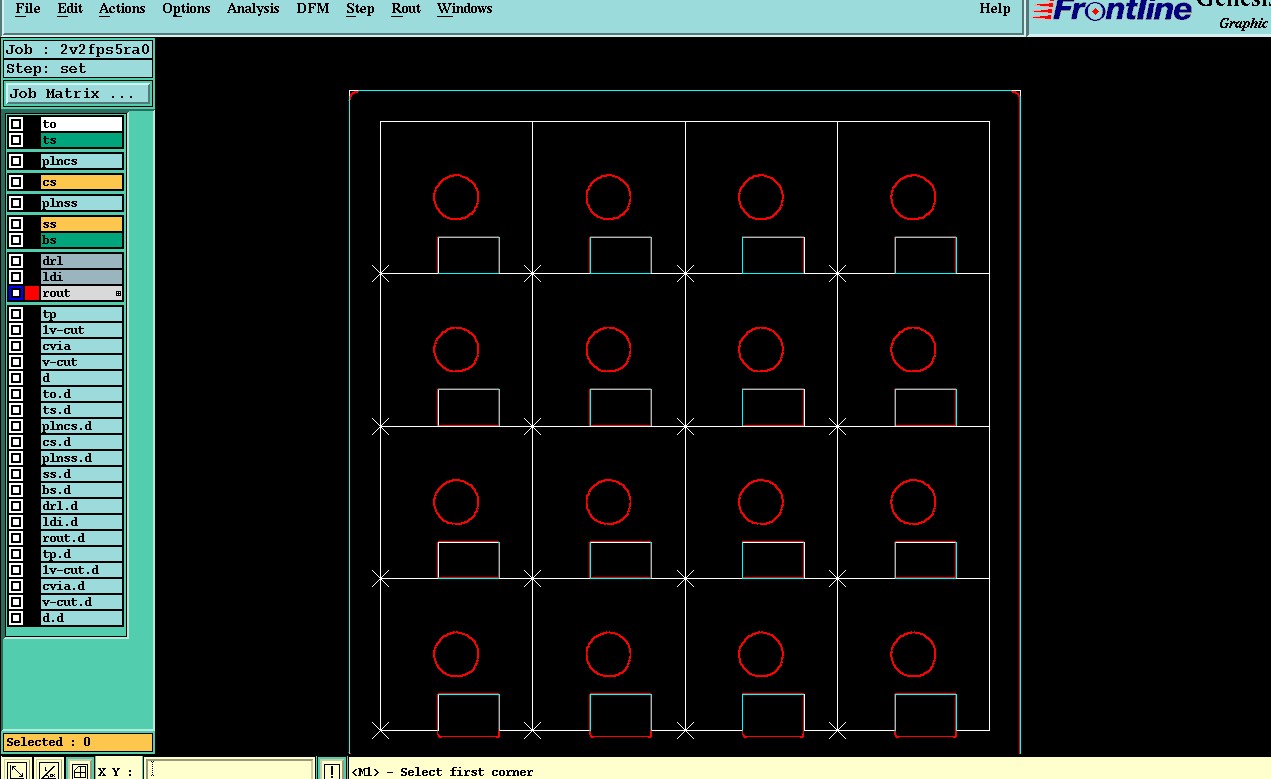
Task: Select the 'bs' layer name
Action: [x=82, y=241]
